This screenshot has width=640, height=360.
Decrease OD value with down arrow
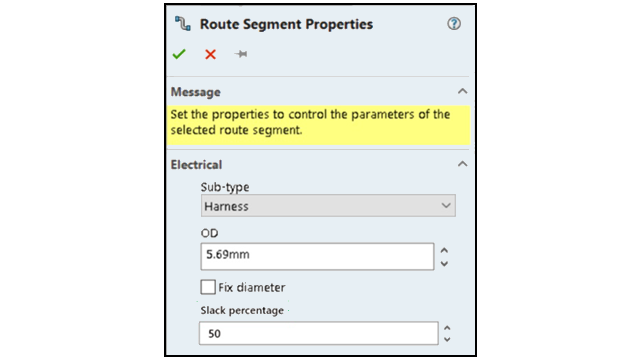444,264
